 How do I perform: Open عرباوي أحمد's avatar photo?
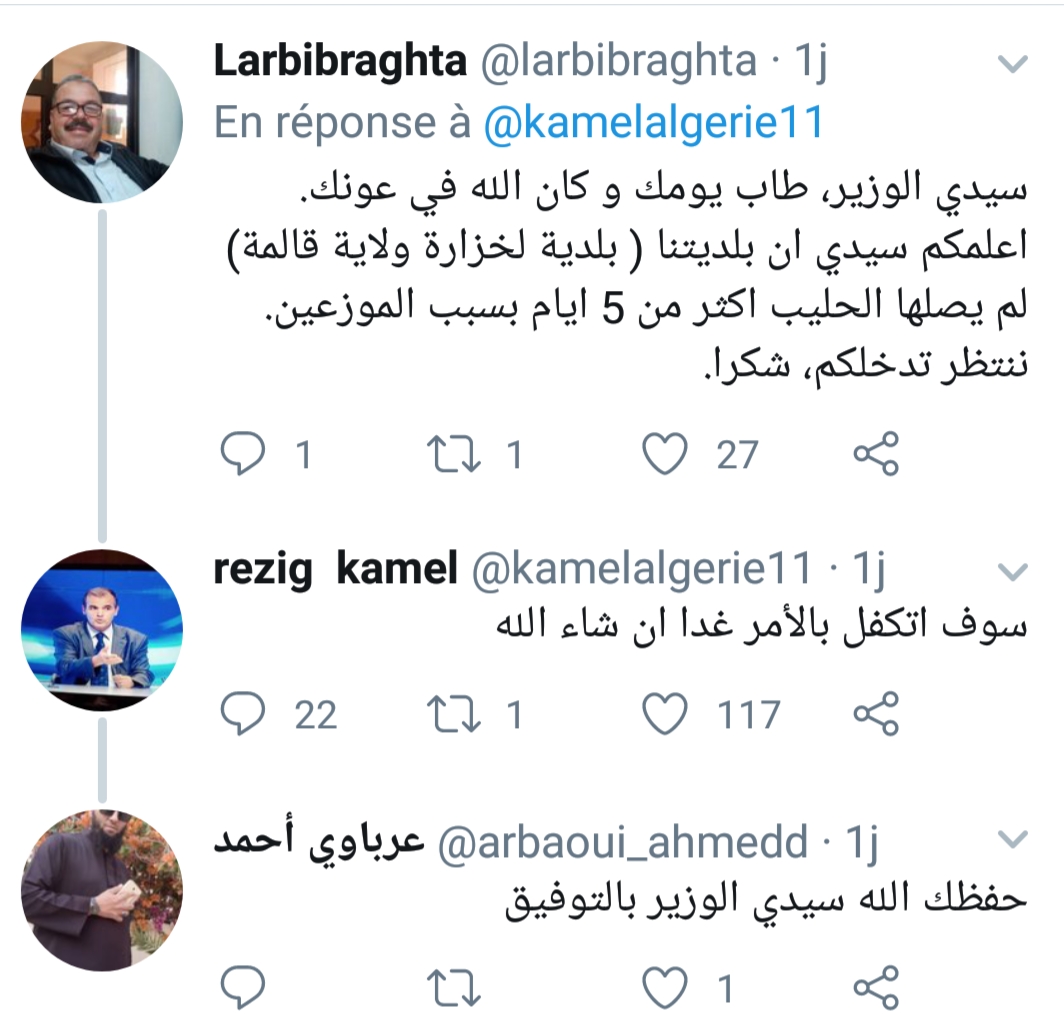click(x=102, y=890)
